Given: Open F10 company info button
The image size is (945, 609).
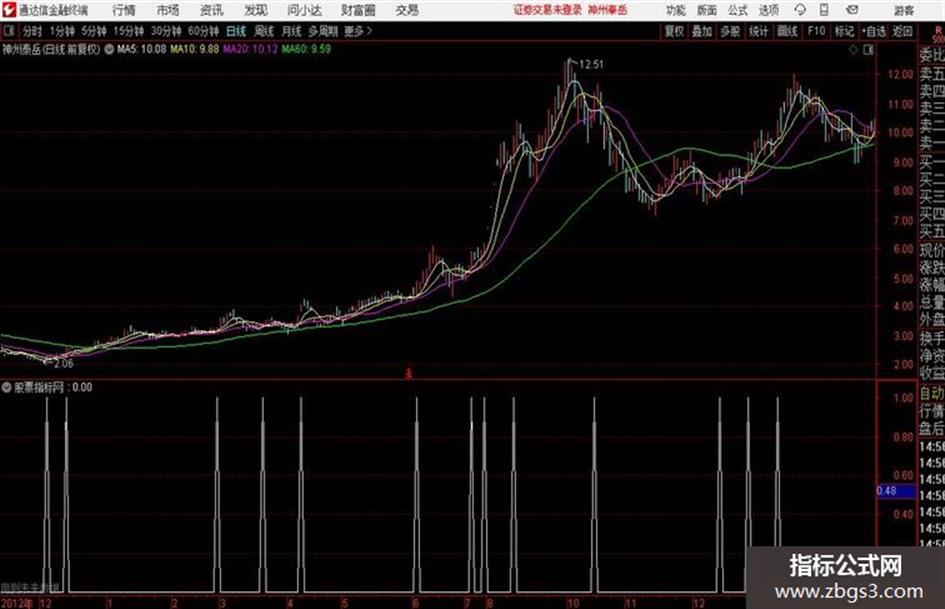Looking at the screenshot, I should point(816,31).
